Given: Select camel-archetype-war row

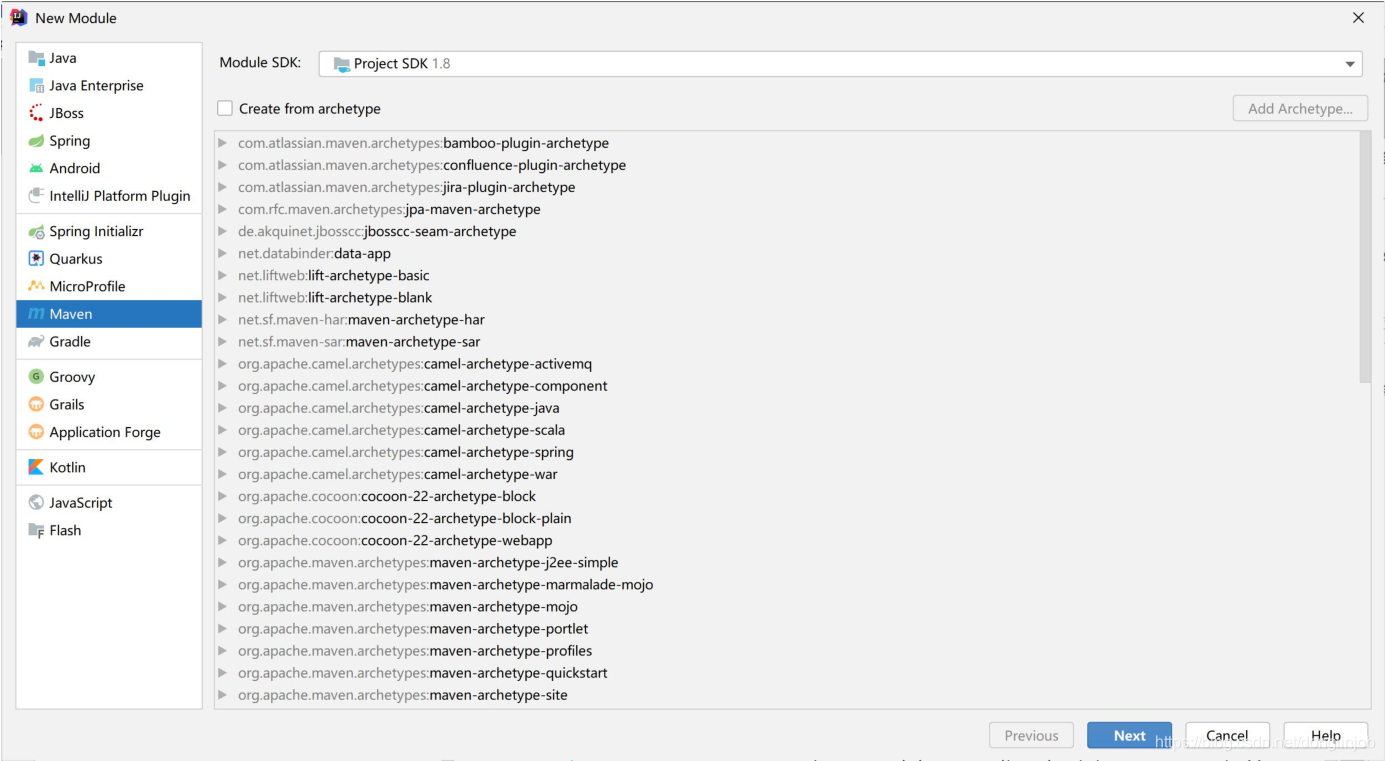Looking at the screenshot, I should pyautogui.click(x=786, y=474).
